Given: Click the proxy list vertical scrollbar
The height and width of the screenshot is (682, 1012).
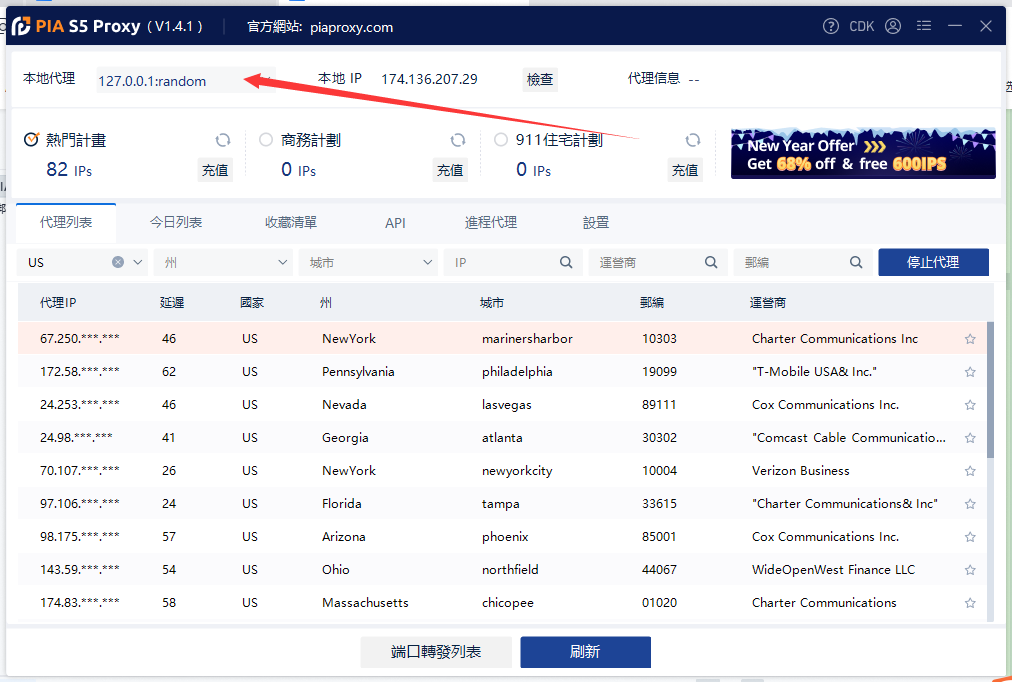Looking at the screenshot, I should point(990,389).
